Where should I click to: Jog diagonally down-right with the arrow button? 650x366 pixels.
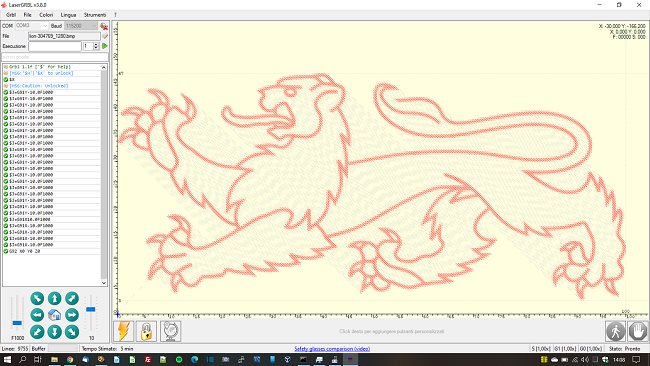tap(72, 332)
